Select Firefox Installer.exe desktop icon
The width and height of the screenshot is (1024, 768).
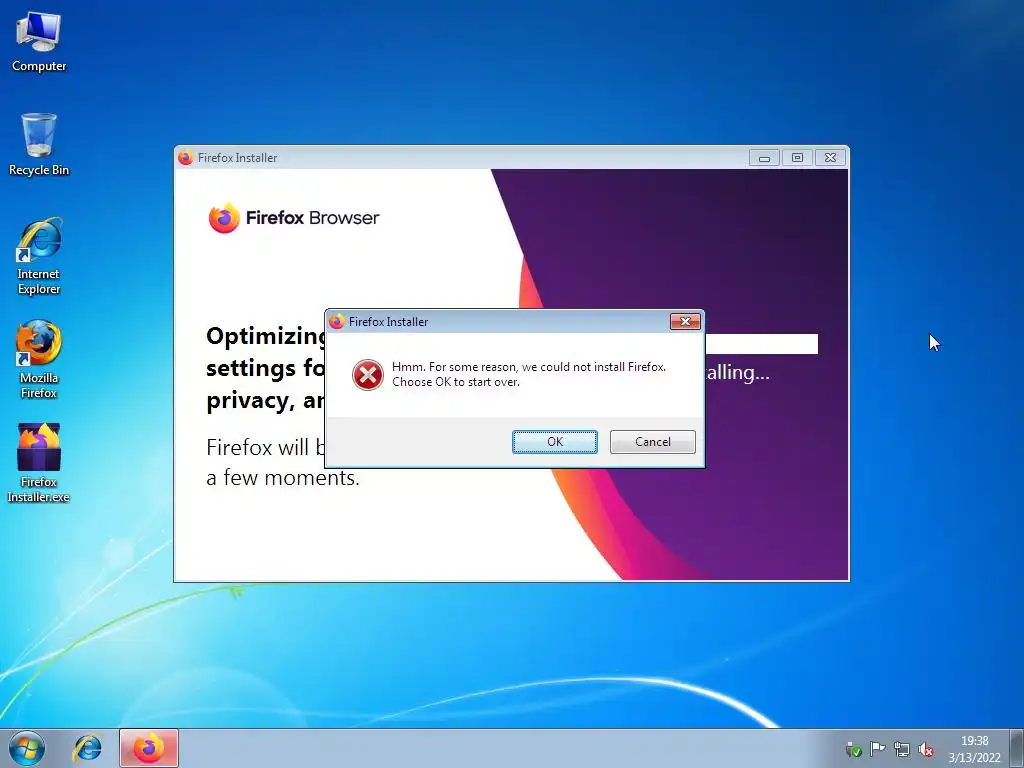tap(39, 462)
